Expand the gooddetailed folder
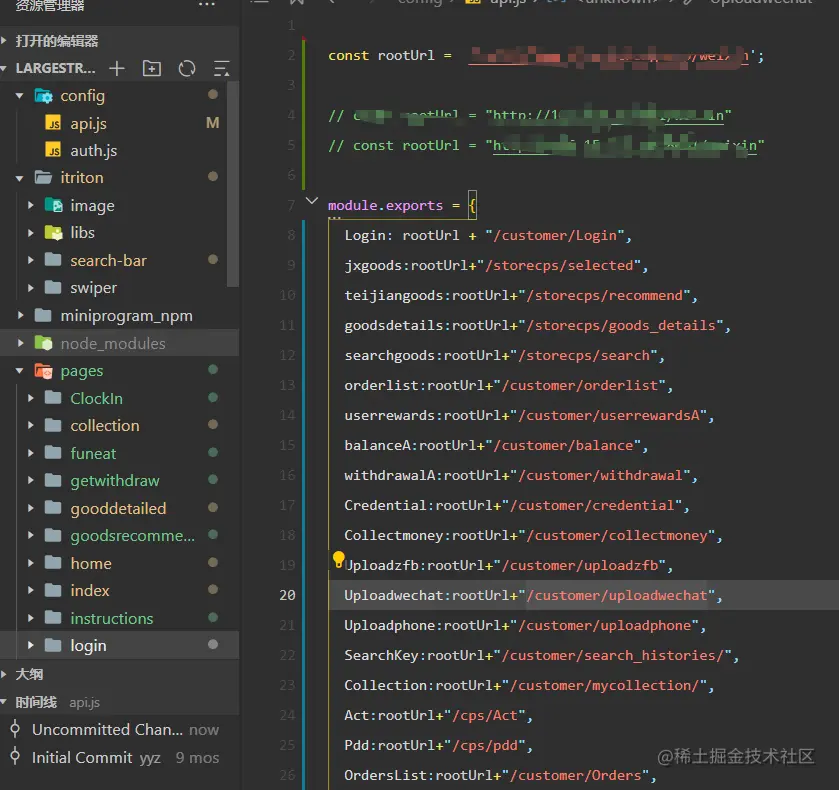This screenshot has width=839, height=790. [30, 508]
